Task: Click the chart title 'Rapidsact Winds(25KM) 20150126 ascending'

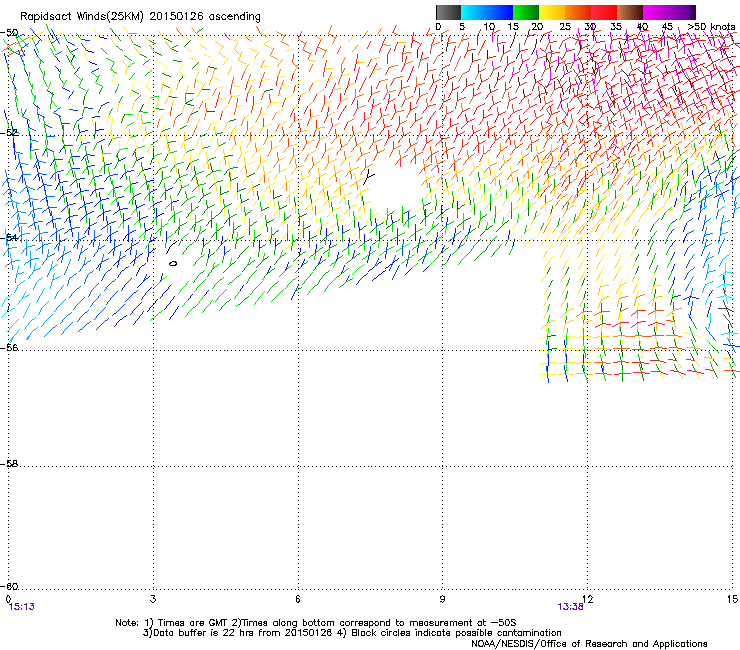Action: coord(140,17)
